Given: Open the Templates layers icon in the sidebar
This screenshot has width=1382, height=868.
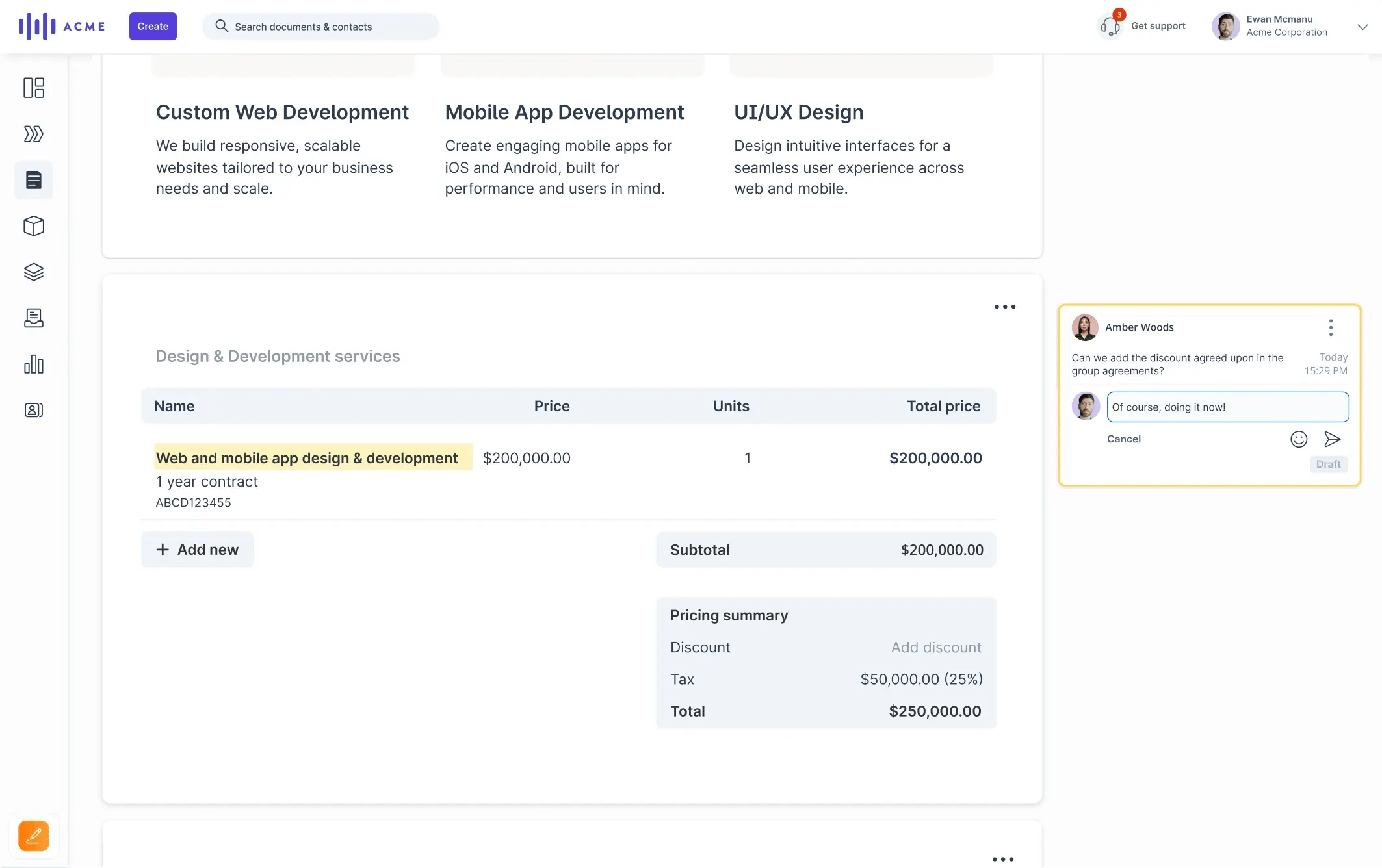Looking at the screenshot, I should pyautogui.click(x=33, y=272).
